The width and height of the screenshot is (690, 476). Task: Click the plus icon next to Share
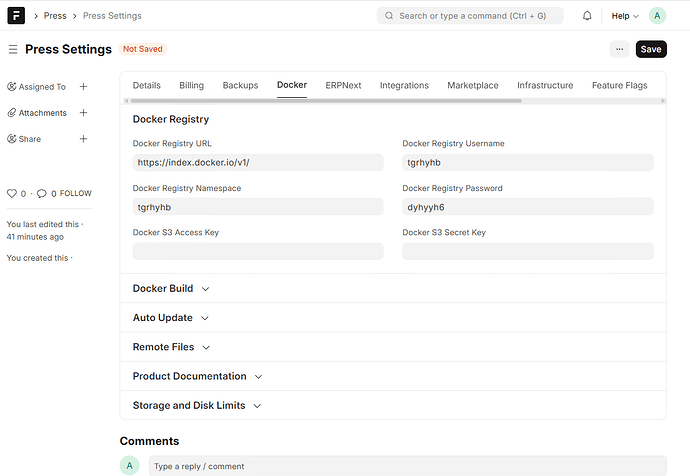[83, 139]
